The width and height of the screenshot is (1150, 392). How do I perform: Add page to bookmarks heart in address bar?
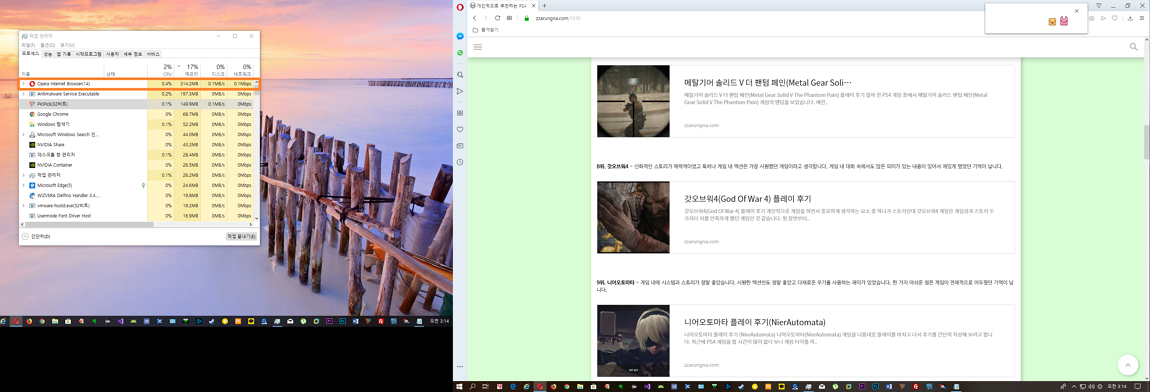1114,18
